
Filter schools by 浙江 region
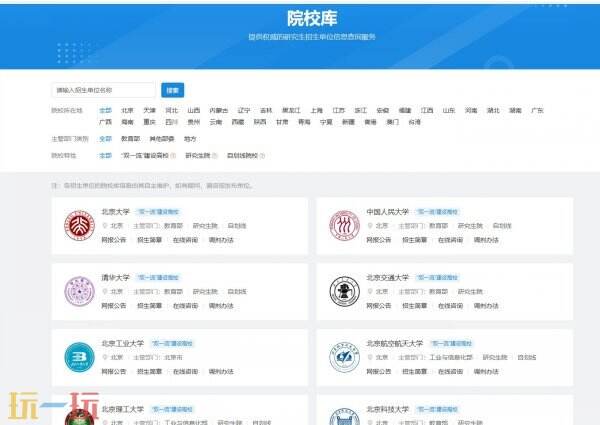pyautogui.click(x=360, y=111)
